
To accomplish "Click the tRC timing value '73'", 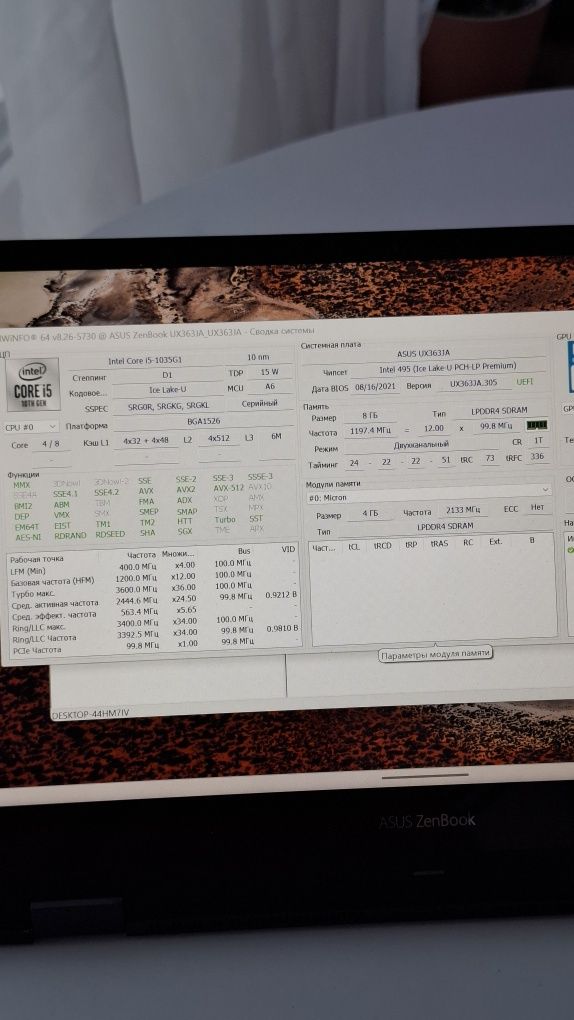I will [491, 458].
